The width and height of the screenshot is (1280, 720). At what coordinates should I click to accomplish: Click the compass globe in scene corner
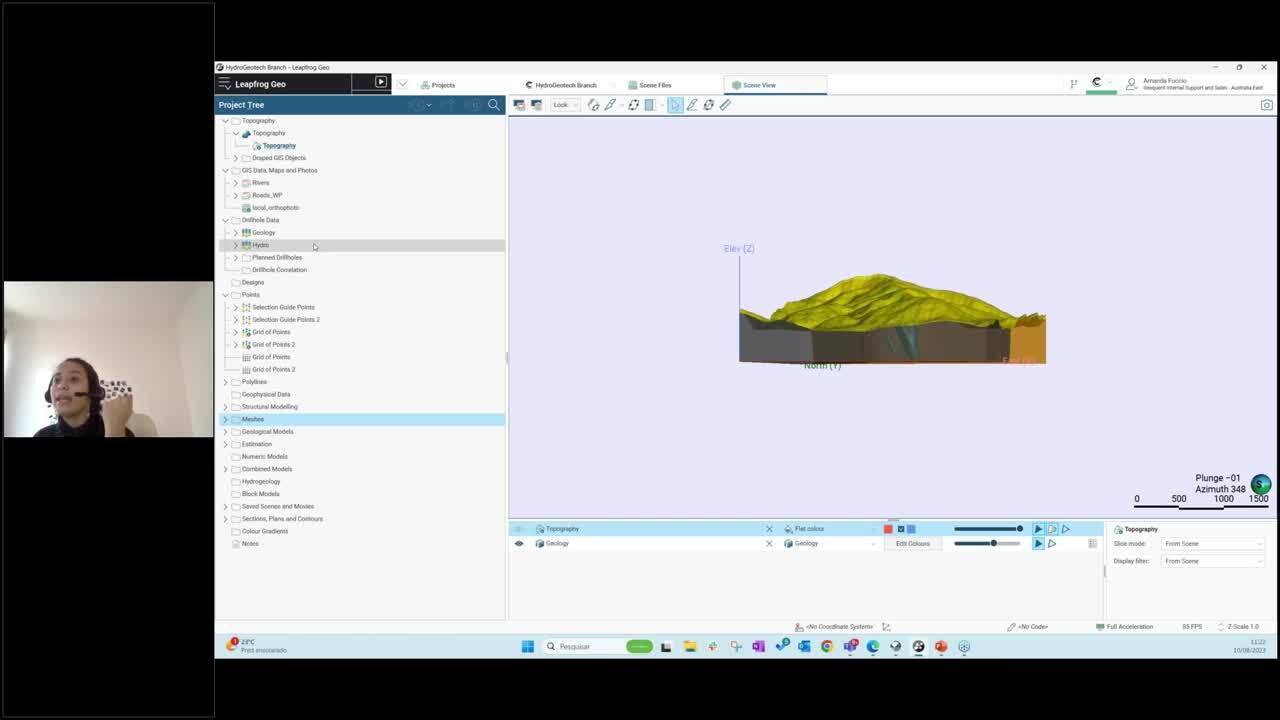tap(1260, 485)
